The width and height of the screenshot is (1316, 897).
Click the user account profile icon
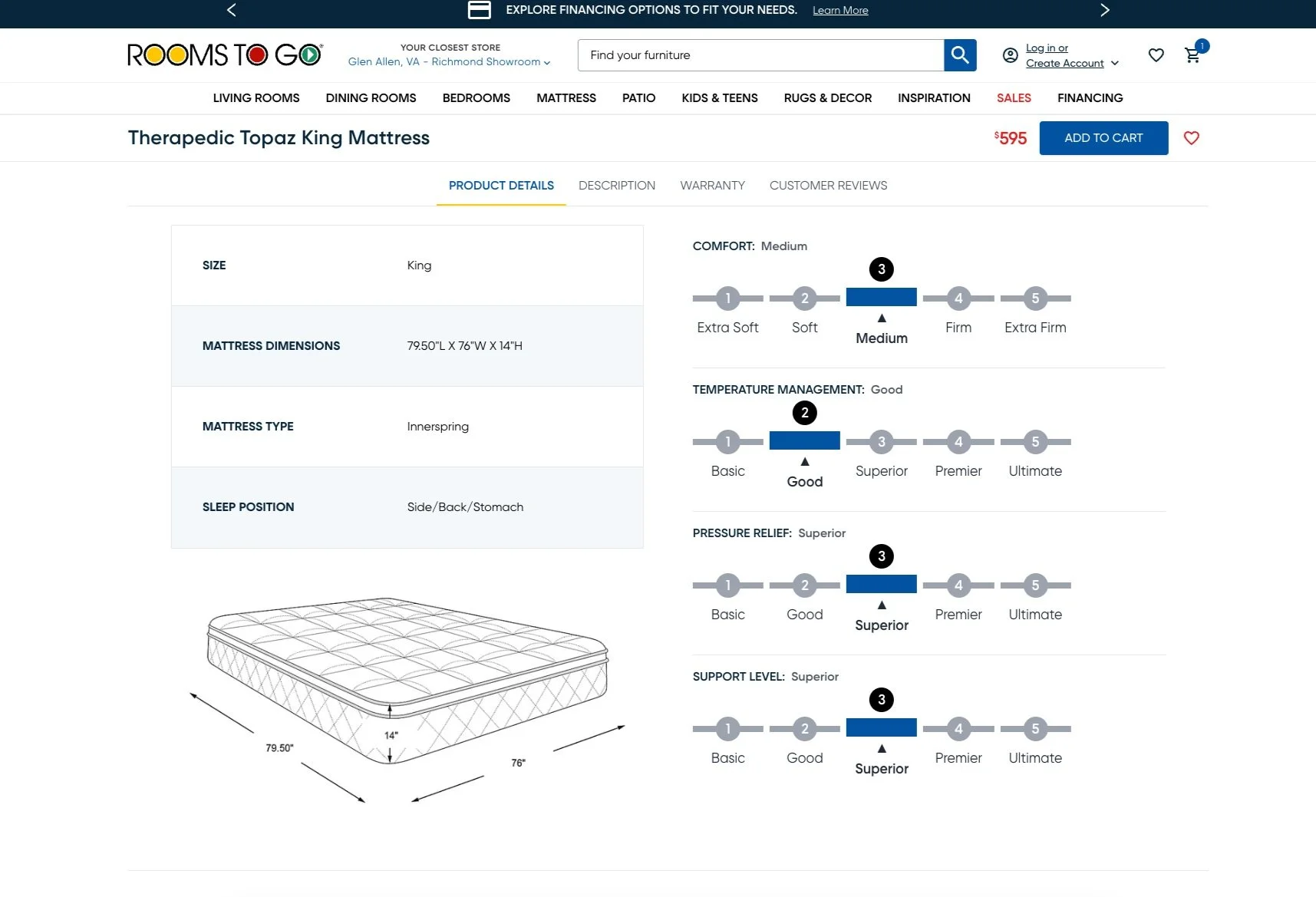[1011, 55]
